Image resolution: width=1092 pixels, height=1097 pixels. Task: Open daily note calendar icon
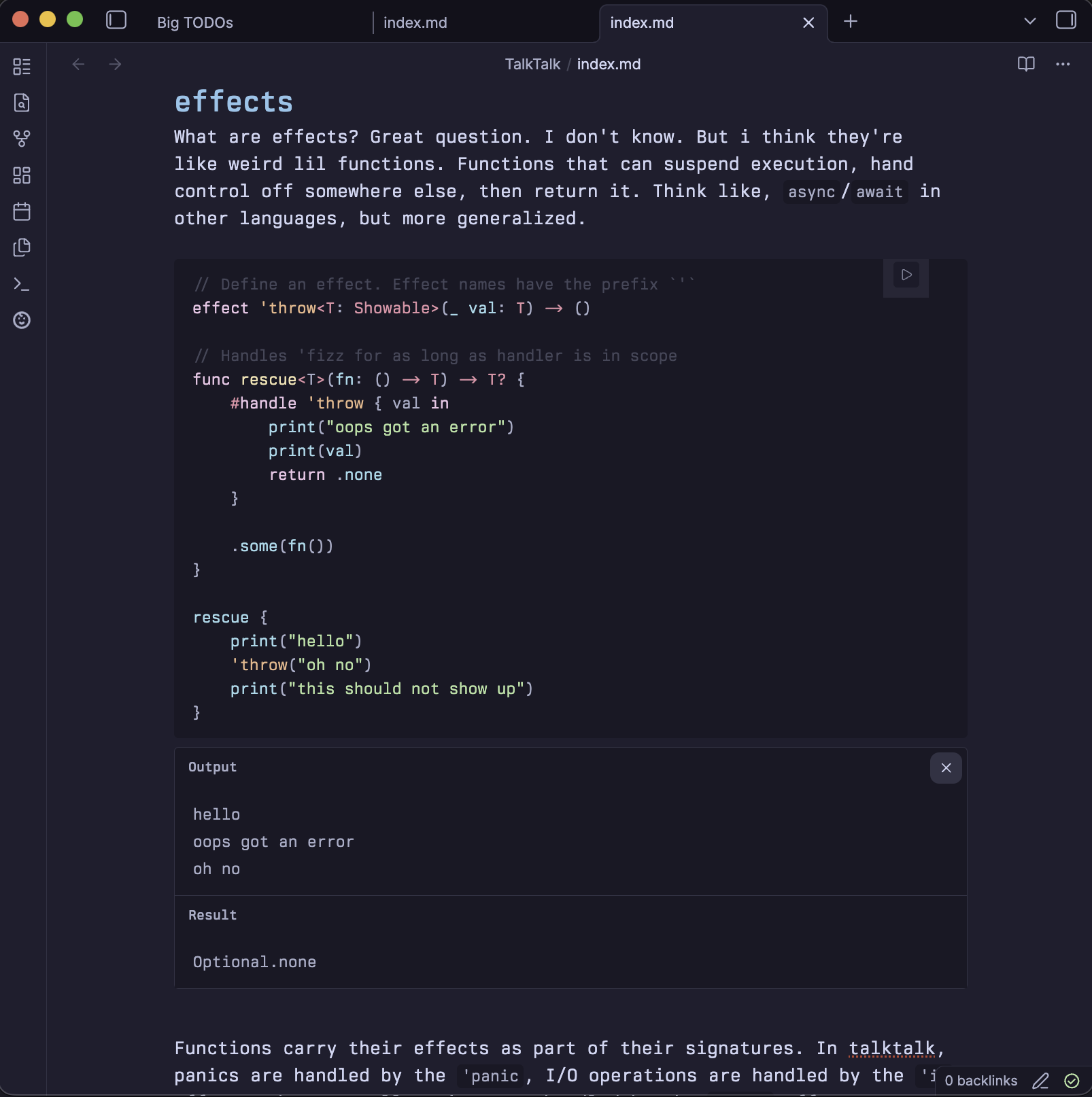tap(22, 211)
